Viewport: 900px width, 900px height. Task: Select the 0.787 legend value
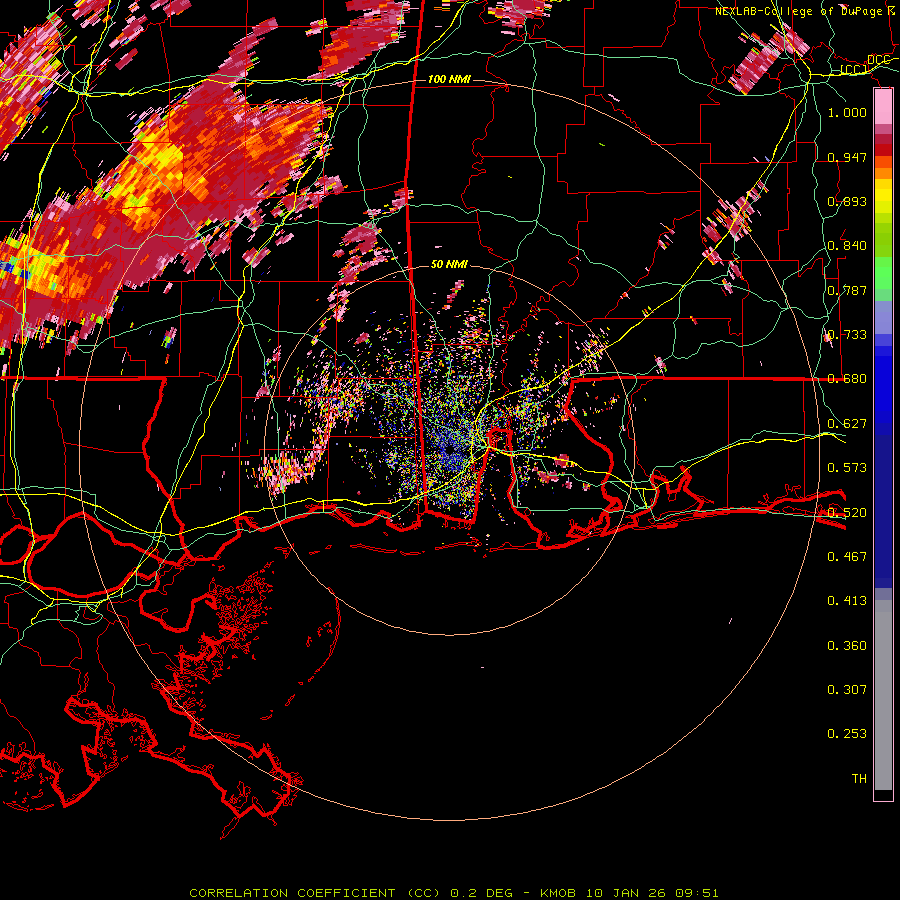(847, 290)
